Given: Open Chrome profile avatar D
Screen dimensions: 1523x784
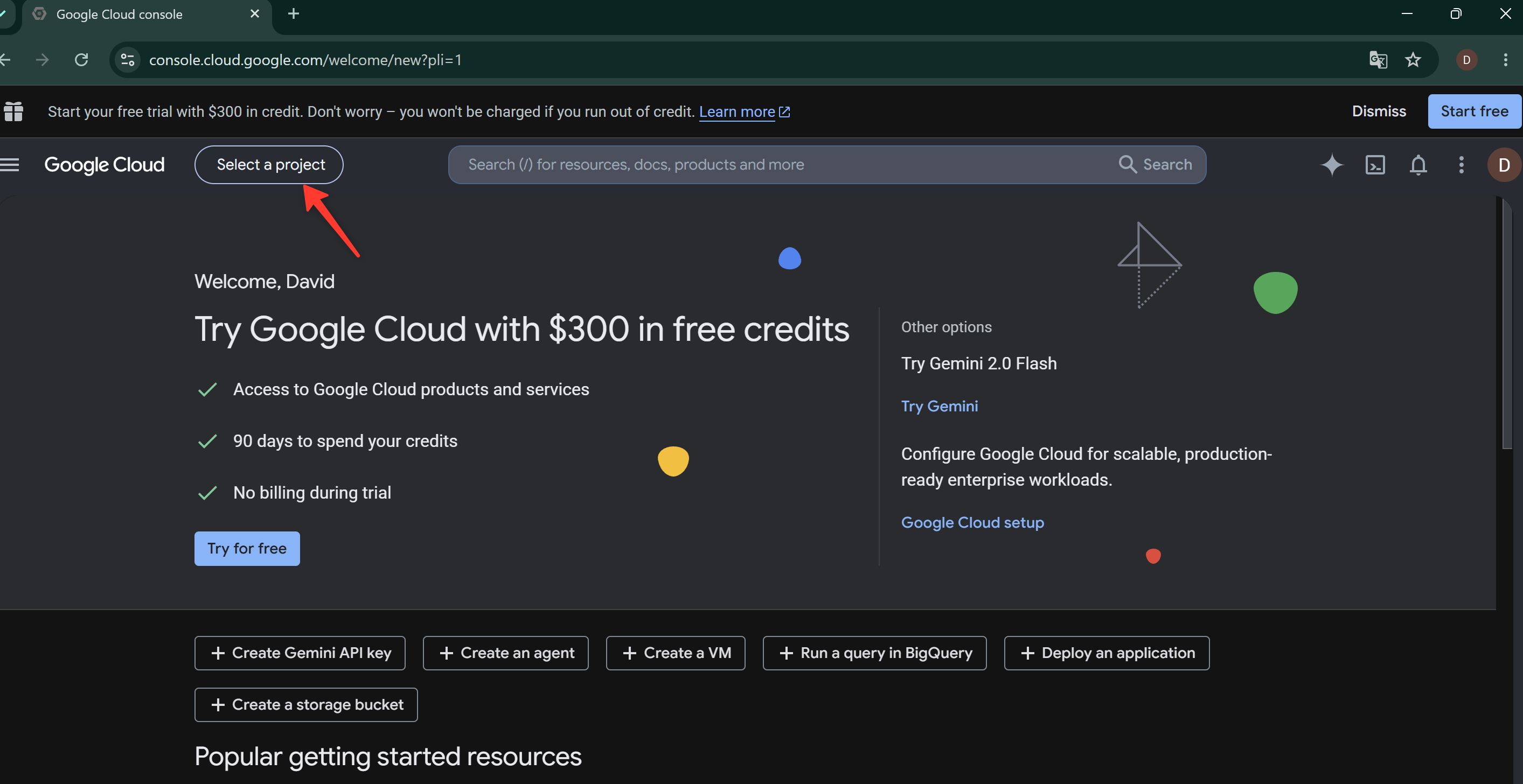Looking at the screenshot, I should click(1466, 60).
